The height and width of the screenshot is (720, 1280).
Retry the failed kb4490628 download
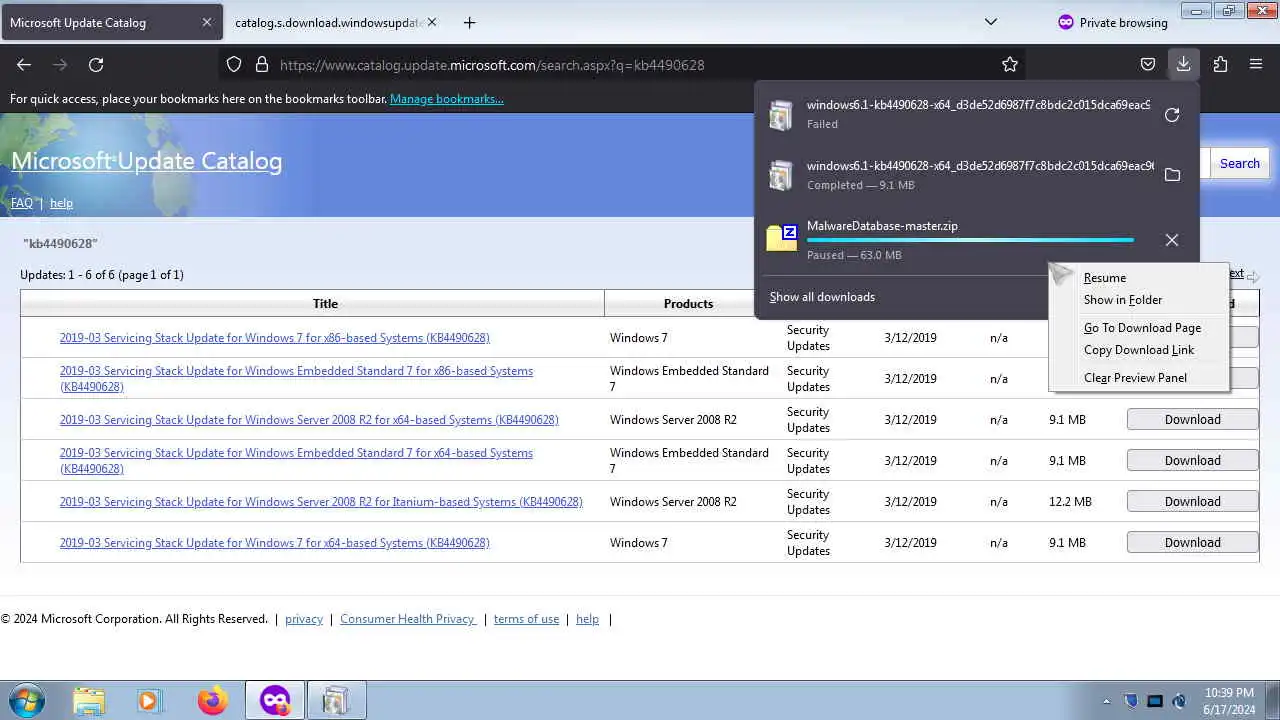tap(1172, 115)
